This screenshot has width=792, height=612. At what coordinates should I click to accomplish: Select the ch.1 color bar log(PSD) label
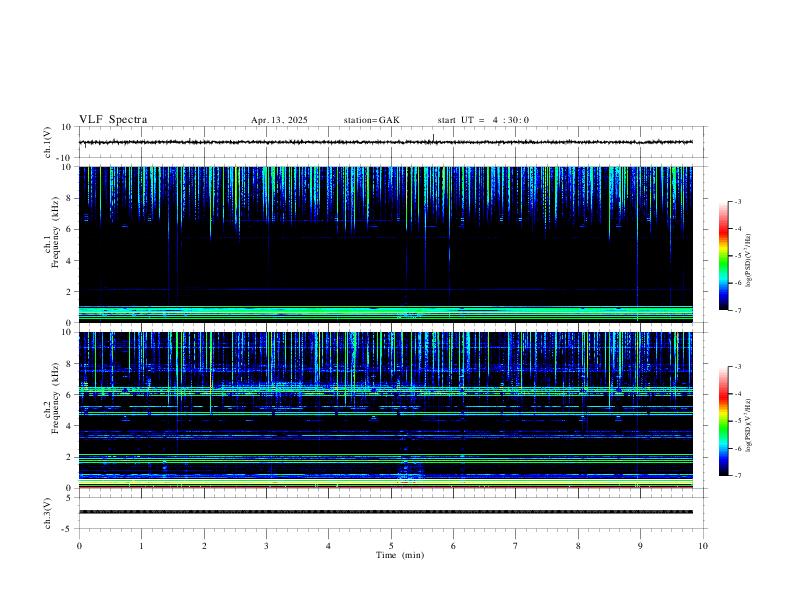pyautogui.click(x=749, y=260)
